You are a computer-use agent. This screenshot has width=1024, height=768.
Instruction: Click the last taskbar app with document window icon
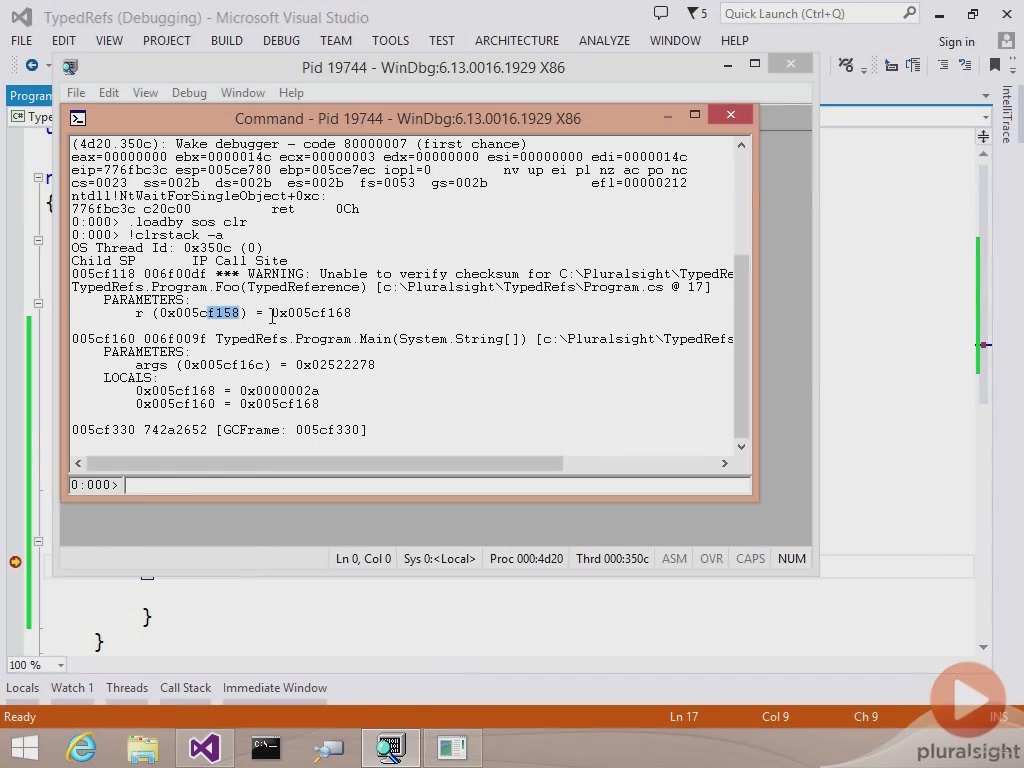(x=451, y=748)
